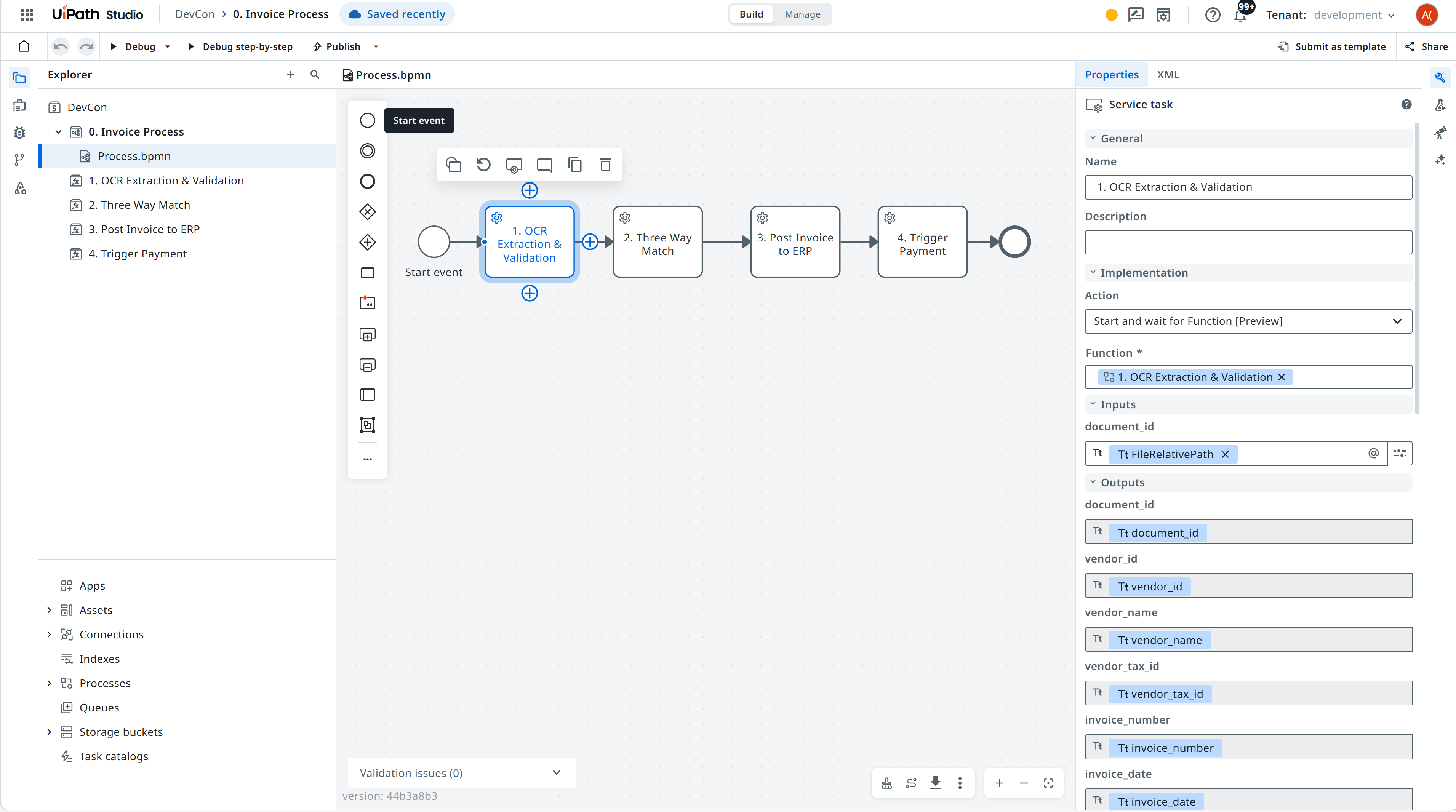The width and height of the screenshot is (1456, 812).
Task: Open more palette tools ellipsis
Action: [367, 459]
